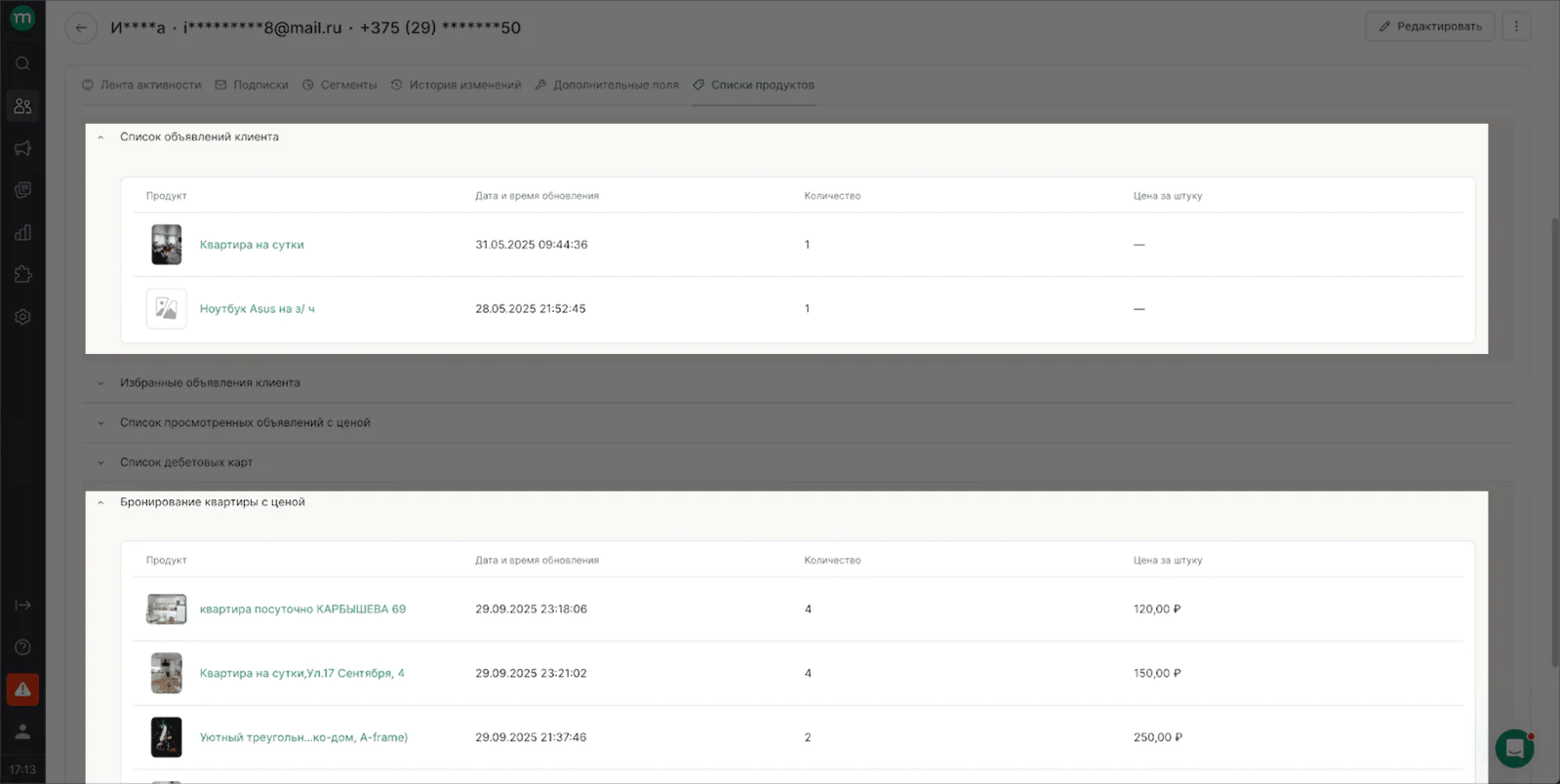Switch to the Лента активности tab
The width and height of the screenshot is (1560, 784).
[141, 85]
